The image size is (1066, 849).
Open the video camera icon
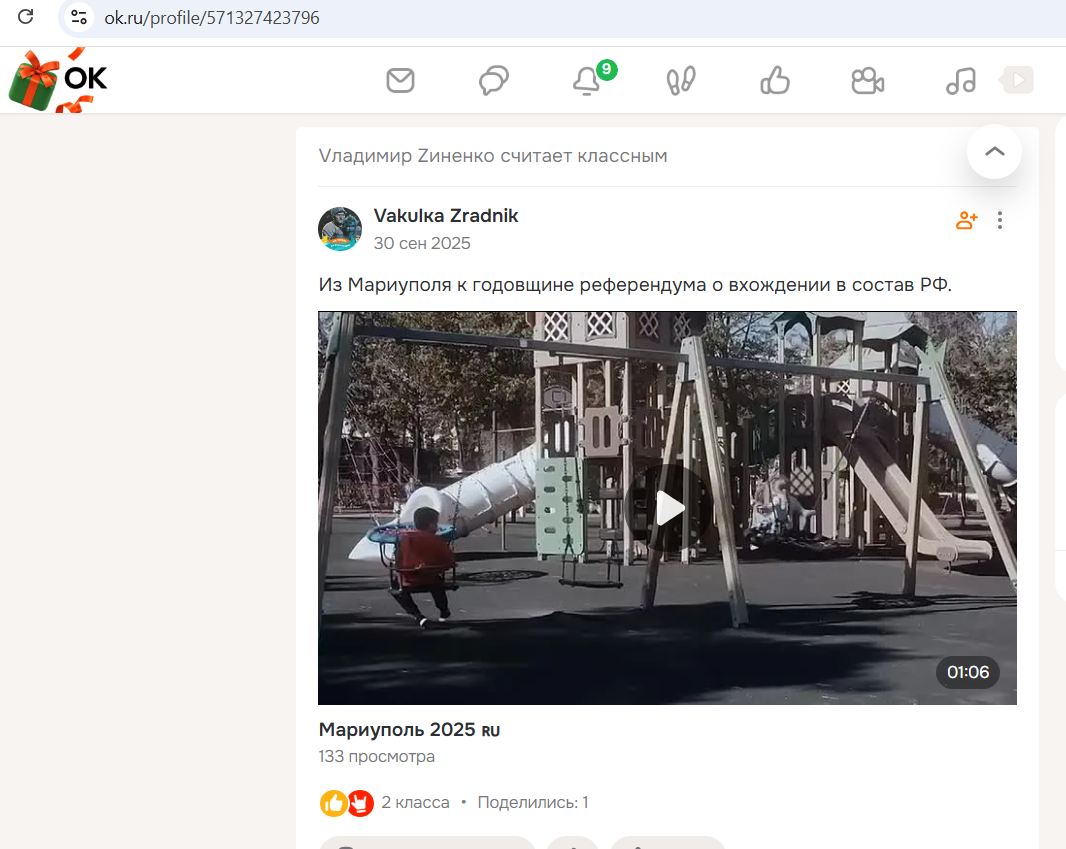coord(867,80)
